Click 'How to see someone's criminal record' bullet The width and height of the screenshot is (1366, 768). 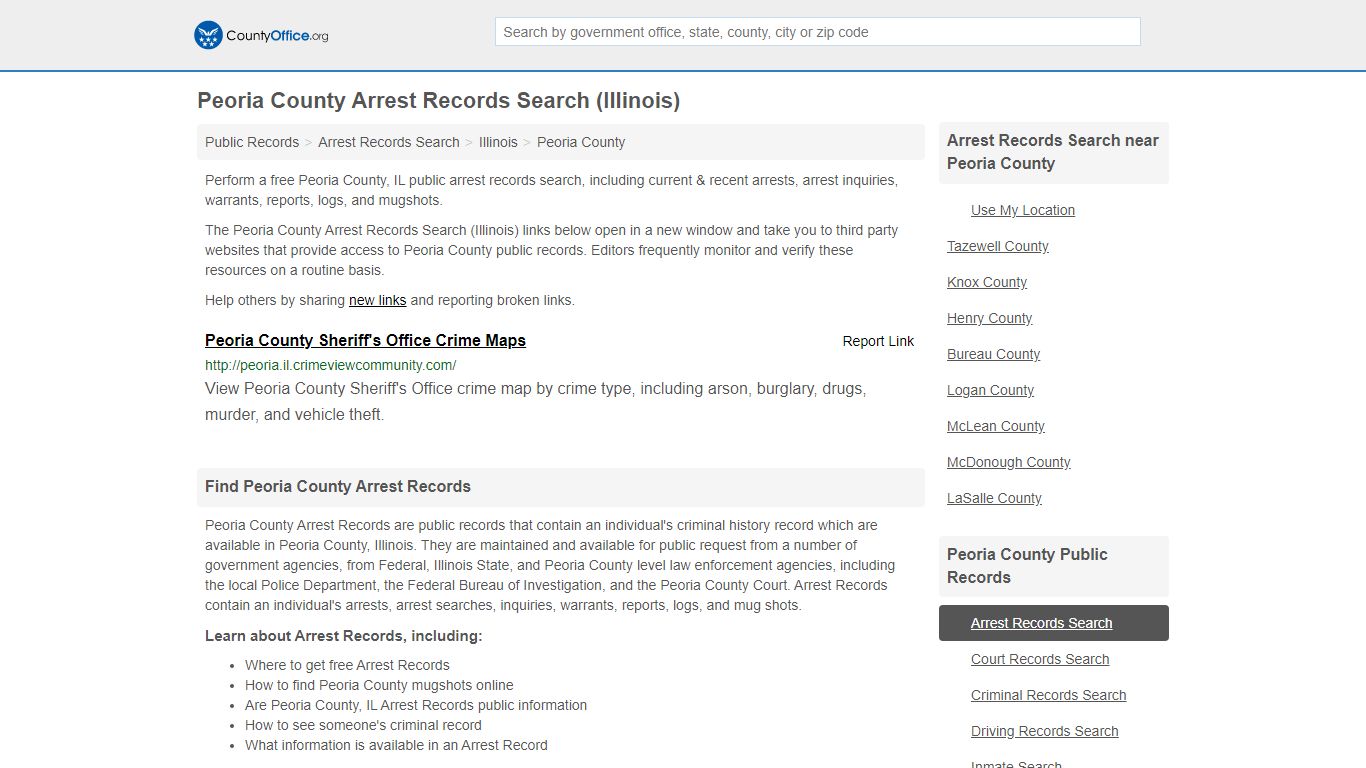363,725
